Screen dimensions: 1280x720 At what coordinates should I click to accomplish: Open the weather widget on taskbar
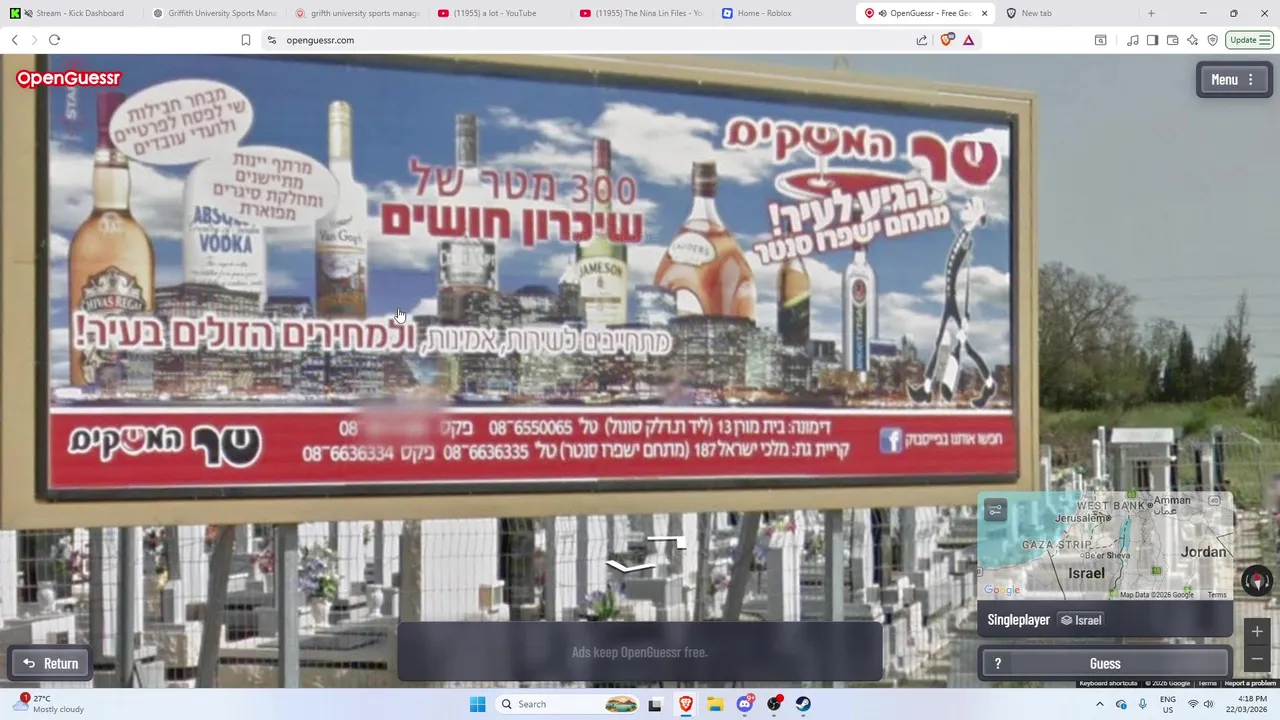point(48,704)
